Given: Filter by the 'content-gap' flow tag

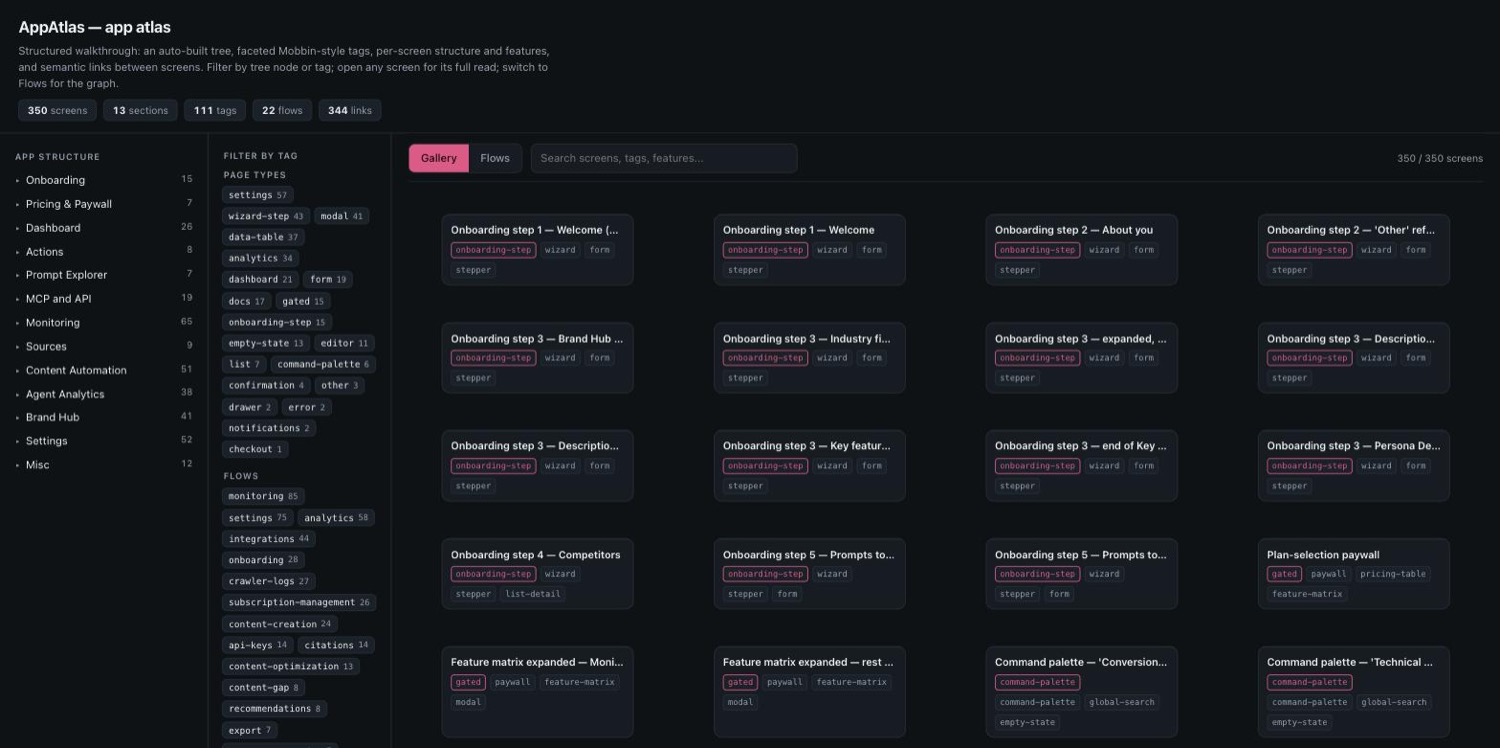Looking at the screenshot, I should [264, 687].
